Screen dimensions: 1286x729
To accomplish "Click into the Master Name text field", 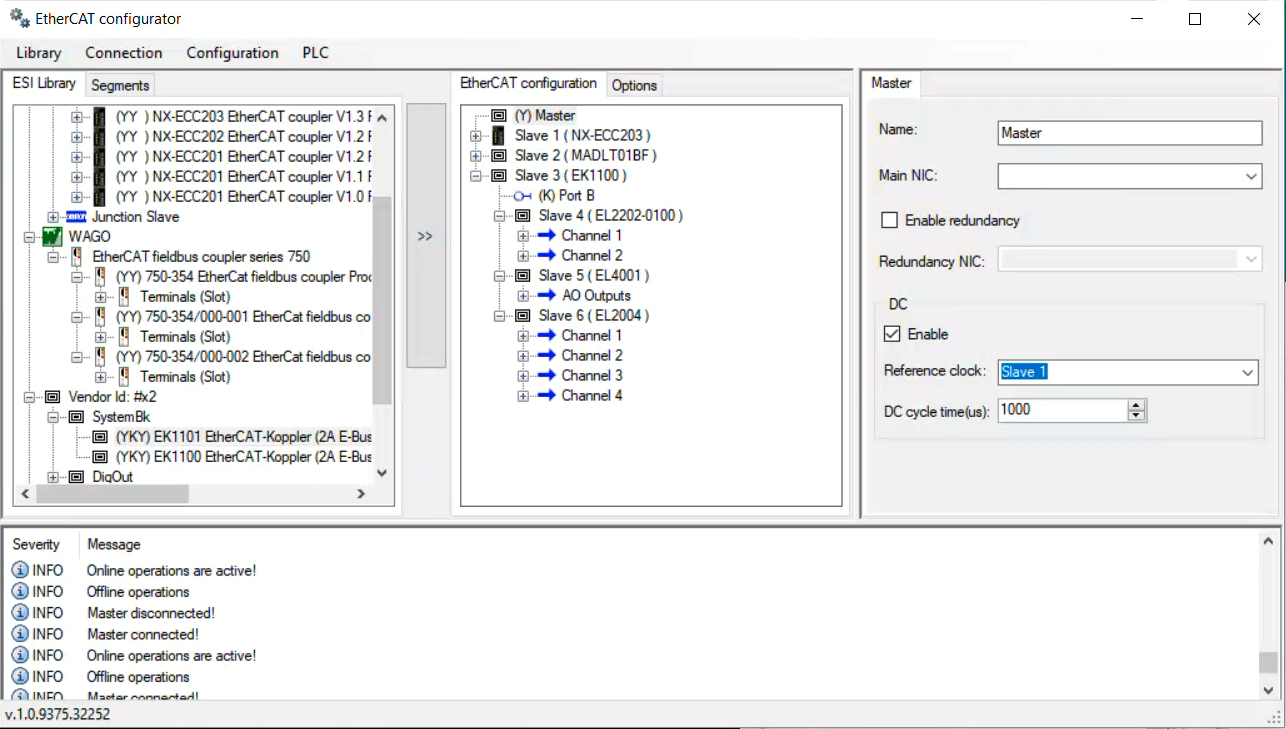I will coord(1129,133).
